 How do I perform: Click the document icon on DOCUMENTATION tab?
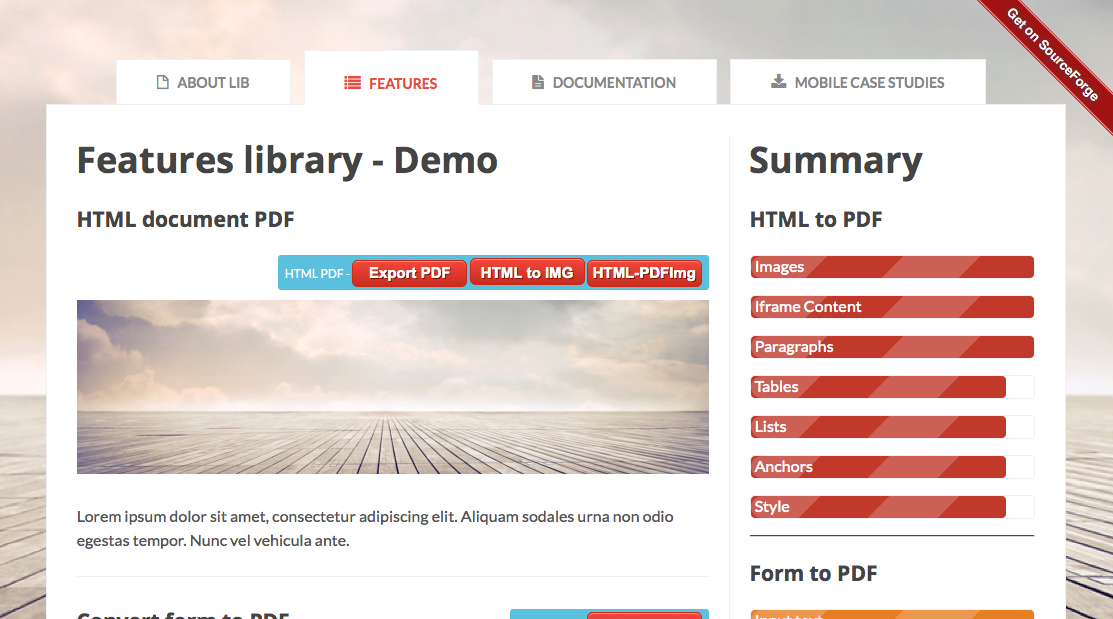[536, 82]
